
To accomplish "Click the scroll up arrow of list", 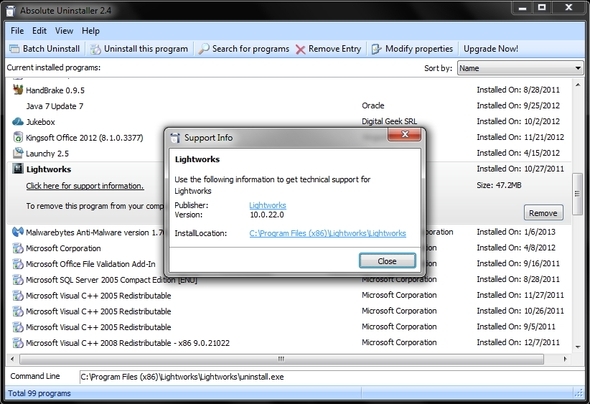I will (x=578, y=85).
